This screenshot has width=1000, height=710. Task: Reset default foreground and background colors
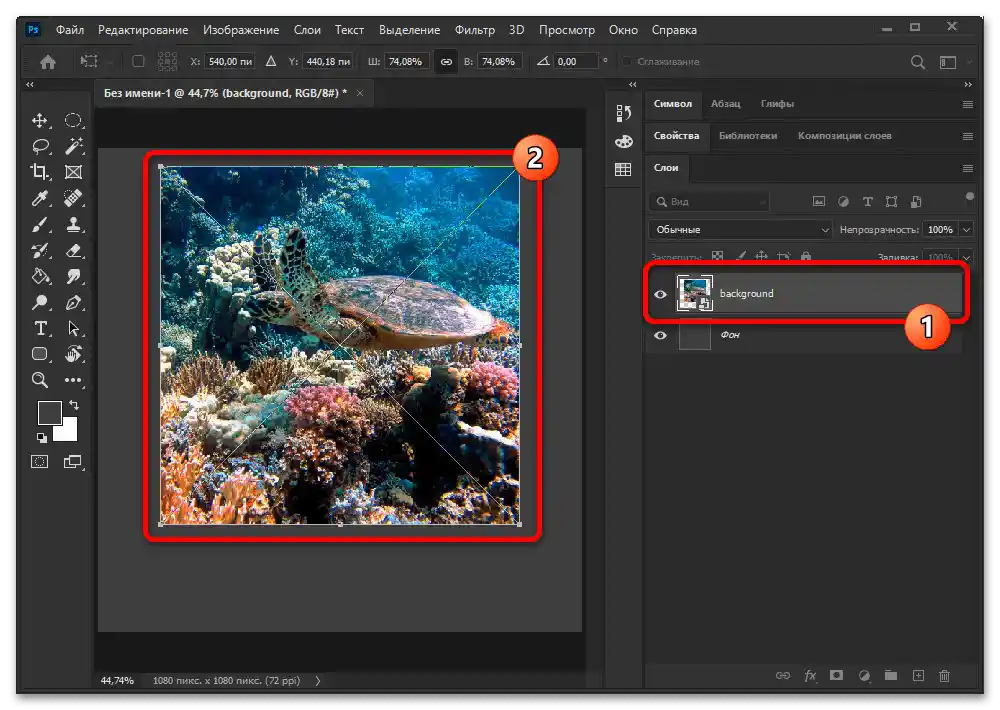click(41, 438)
